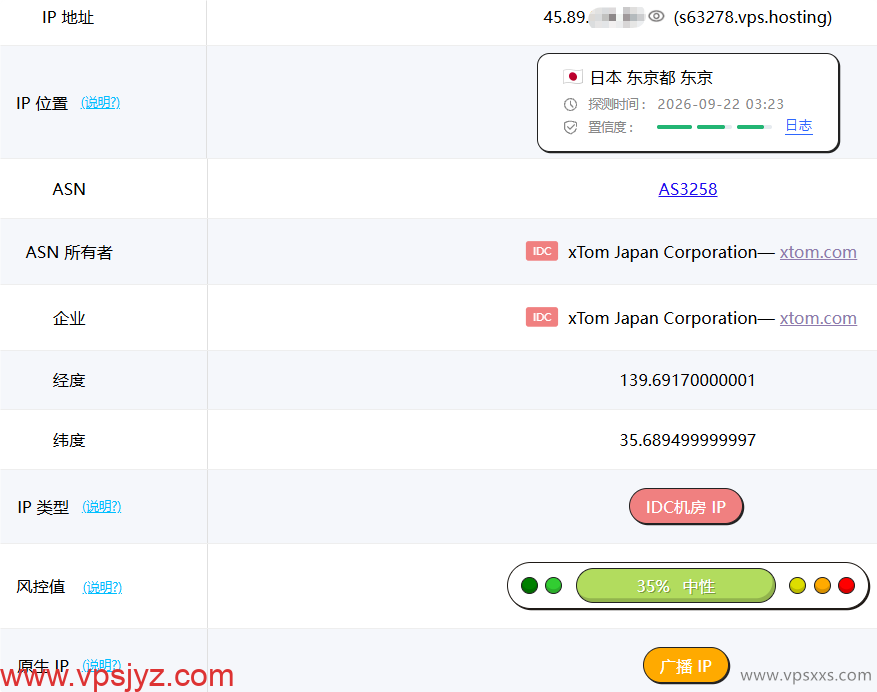Click the ASN 所有者 row label

69,252
